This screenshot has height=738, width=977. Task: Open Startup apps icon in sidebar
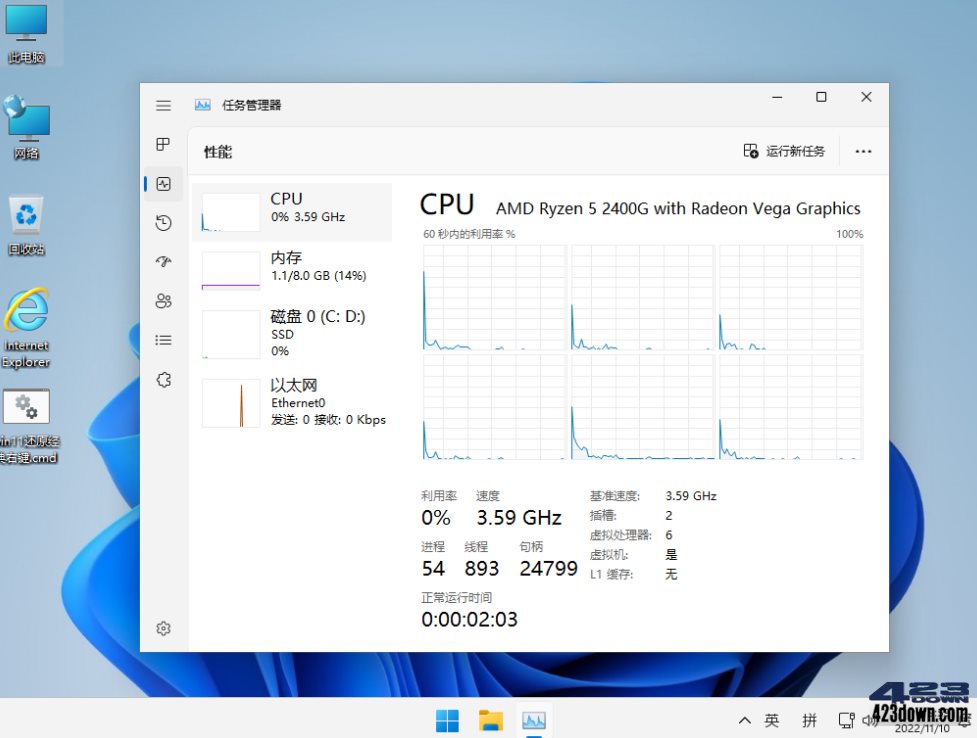(163, 262)
